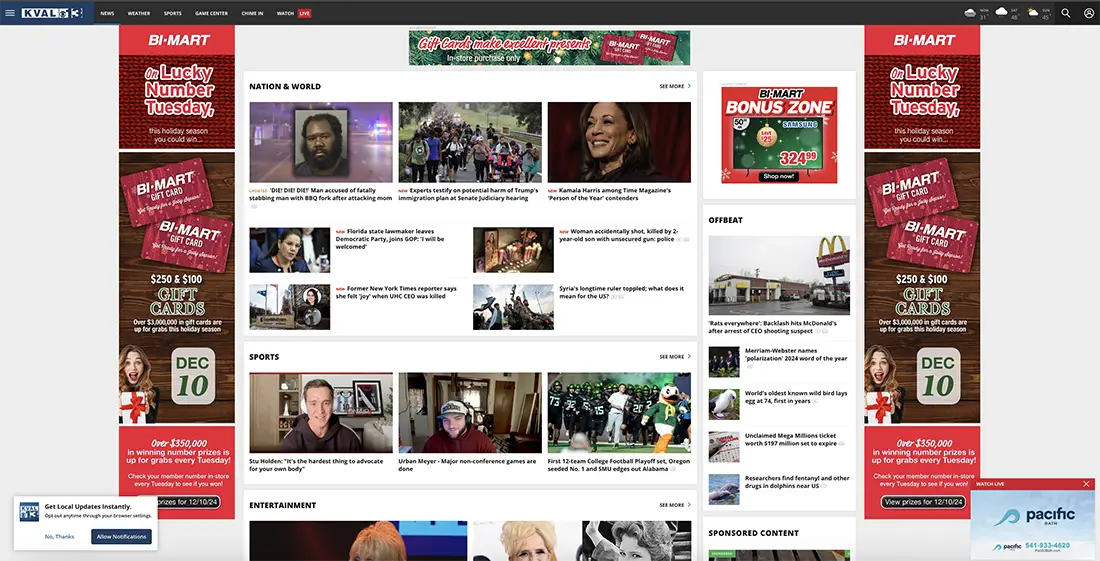Read 12-team College Football Playoff headline
Image resolution: width=1100 pixels, height=561 pixels.
coord(619,465)
